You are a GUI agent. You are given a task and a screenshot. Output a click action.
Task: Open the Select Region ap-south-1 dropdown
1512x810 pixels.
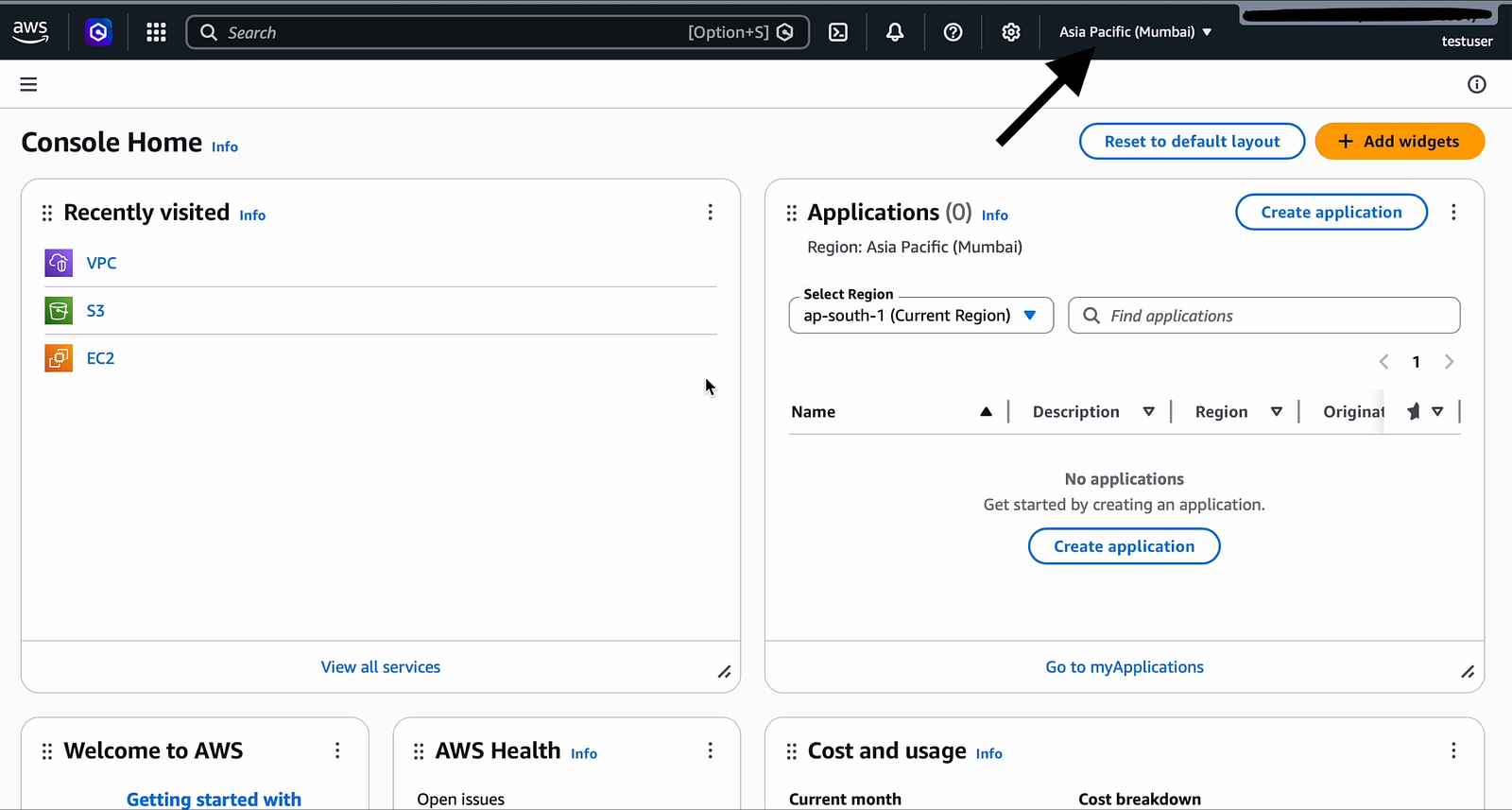click(x=921, y=316)
